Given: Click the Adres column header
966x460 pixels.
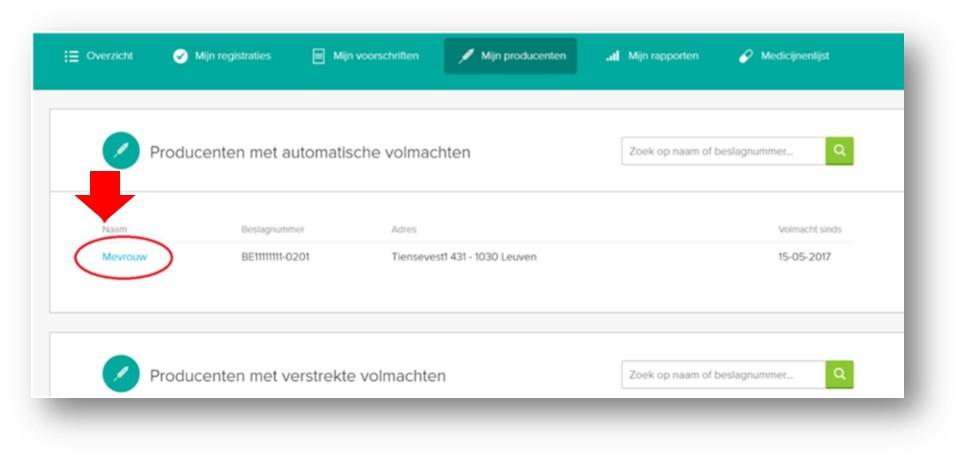Looking at the screenshot, I should (x=404, y=229).
